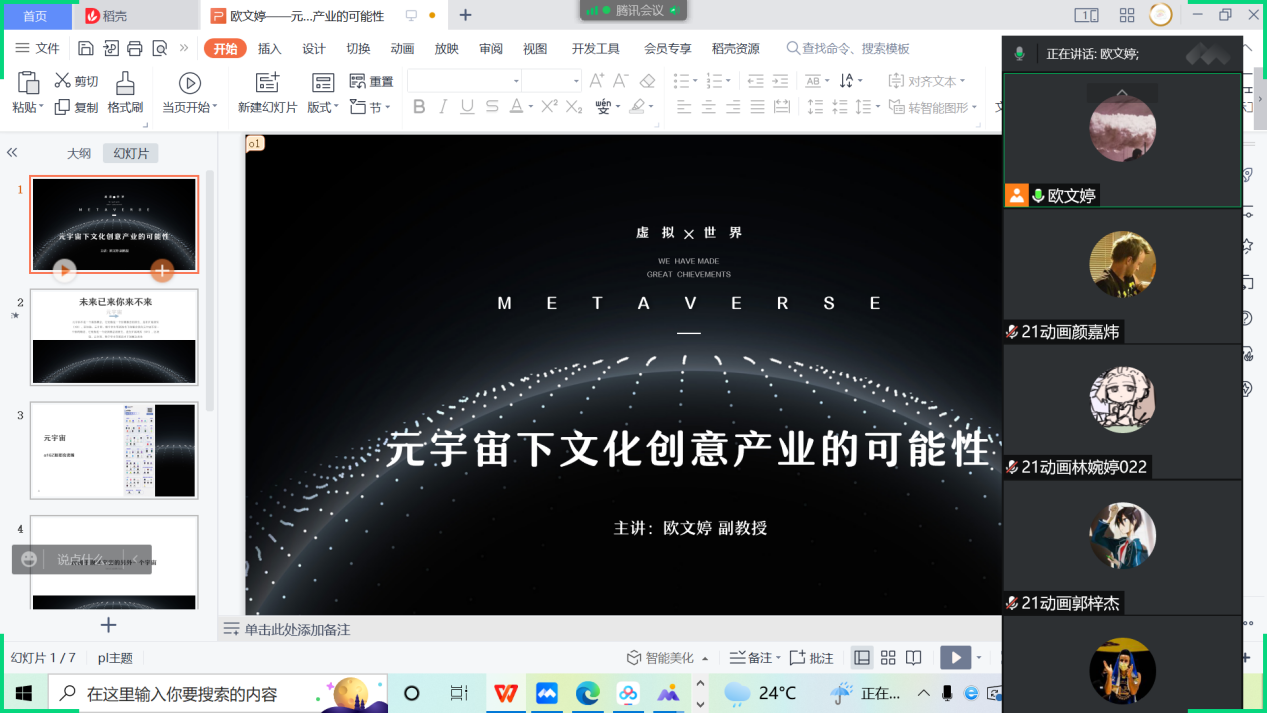Click the search box 查找命令、搜索模板
The height and width of the screenshot is (713, 1267).
point(848,48)
